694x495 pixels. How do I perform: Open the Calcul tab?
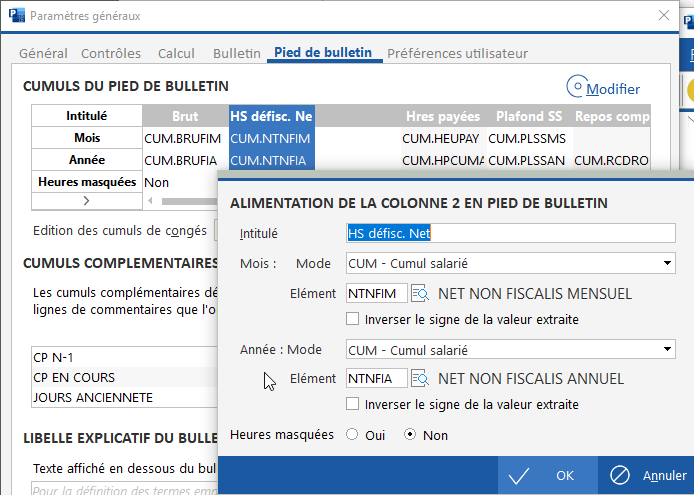[176, 54]
